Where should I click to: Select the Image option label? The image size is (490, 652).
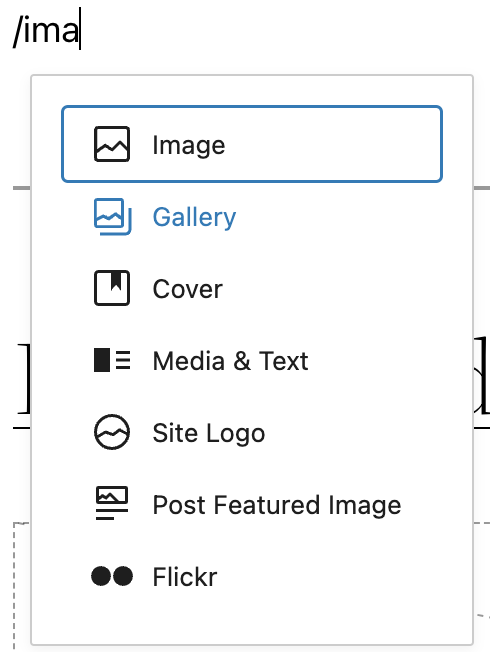(188, 145)
